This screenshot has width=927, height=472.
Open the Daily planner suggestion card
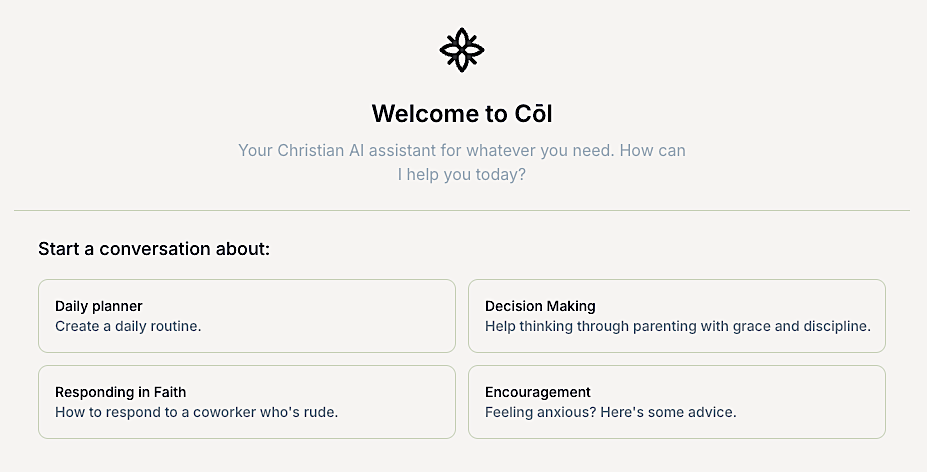pos(247,316)
